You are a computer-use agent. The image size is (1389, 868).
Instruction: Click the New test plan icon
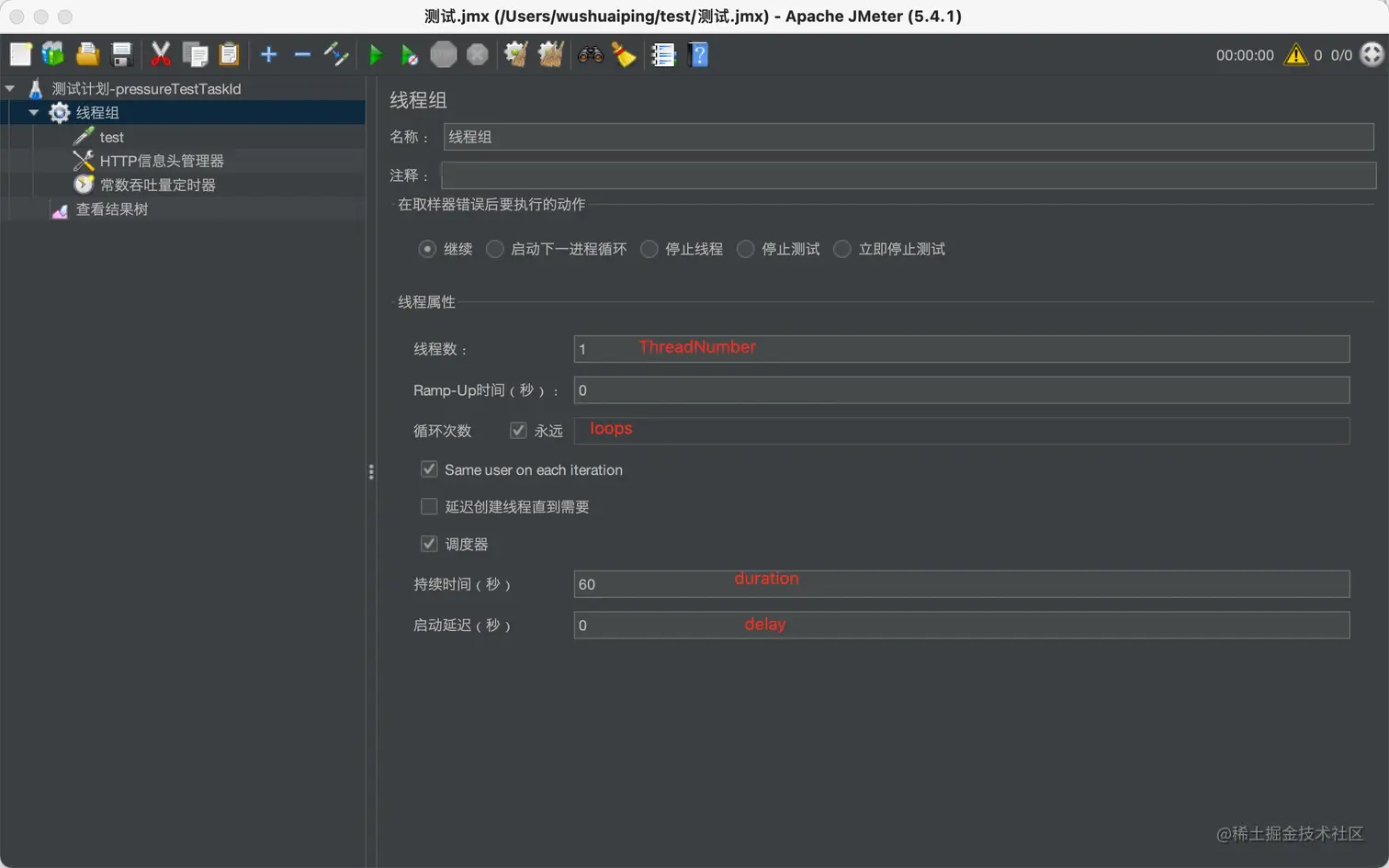pyautogui.click(x=20, y=55)
